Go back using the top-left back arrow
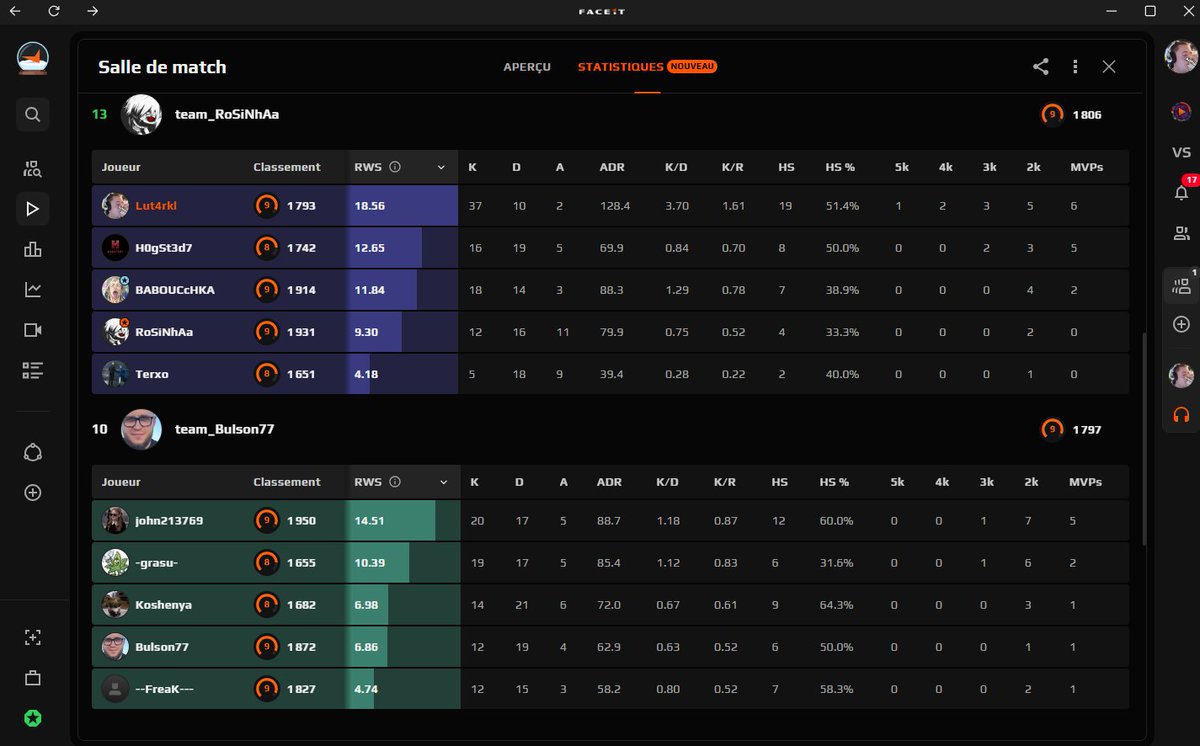The width and height of the screenshot is (1200, 746). coord(15,11)
